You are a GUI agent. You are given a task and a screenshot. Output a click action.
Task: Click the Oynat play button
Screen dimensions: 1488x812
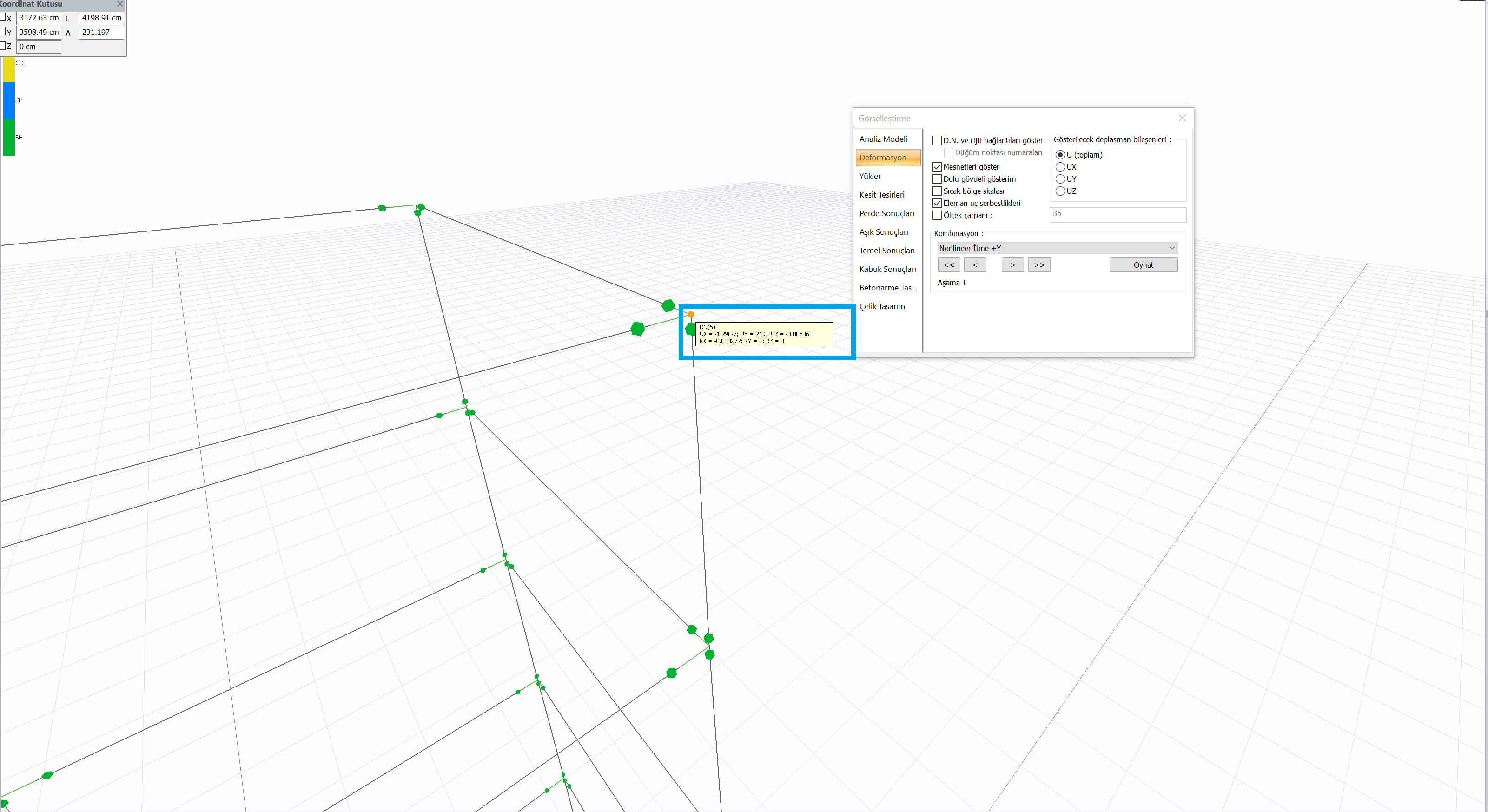tap(1143, 265)
